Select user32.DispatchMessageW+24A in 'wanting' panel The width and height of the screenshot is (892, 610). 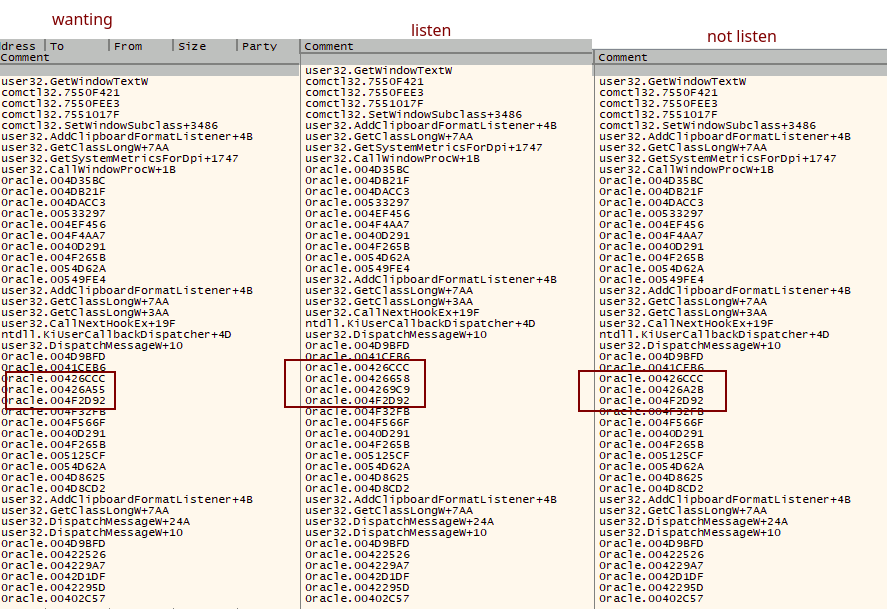96,521
